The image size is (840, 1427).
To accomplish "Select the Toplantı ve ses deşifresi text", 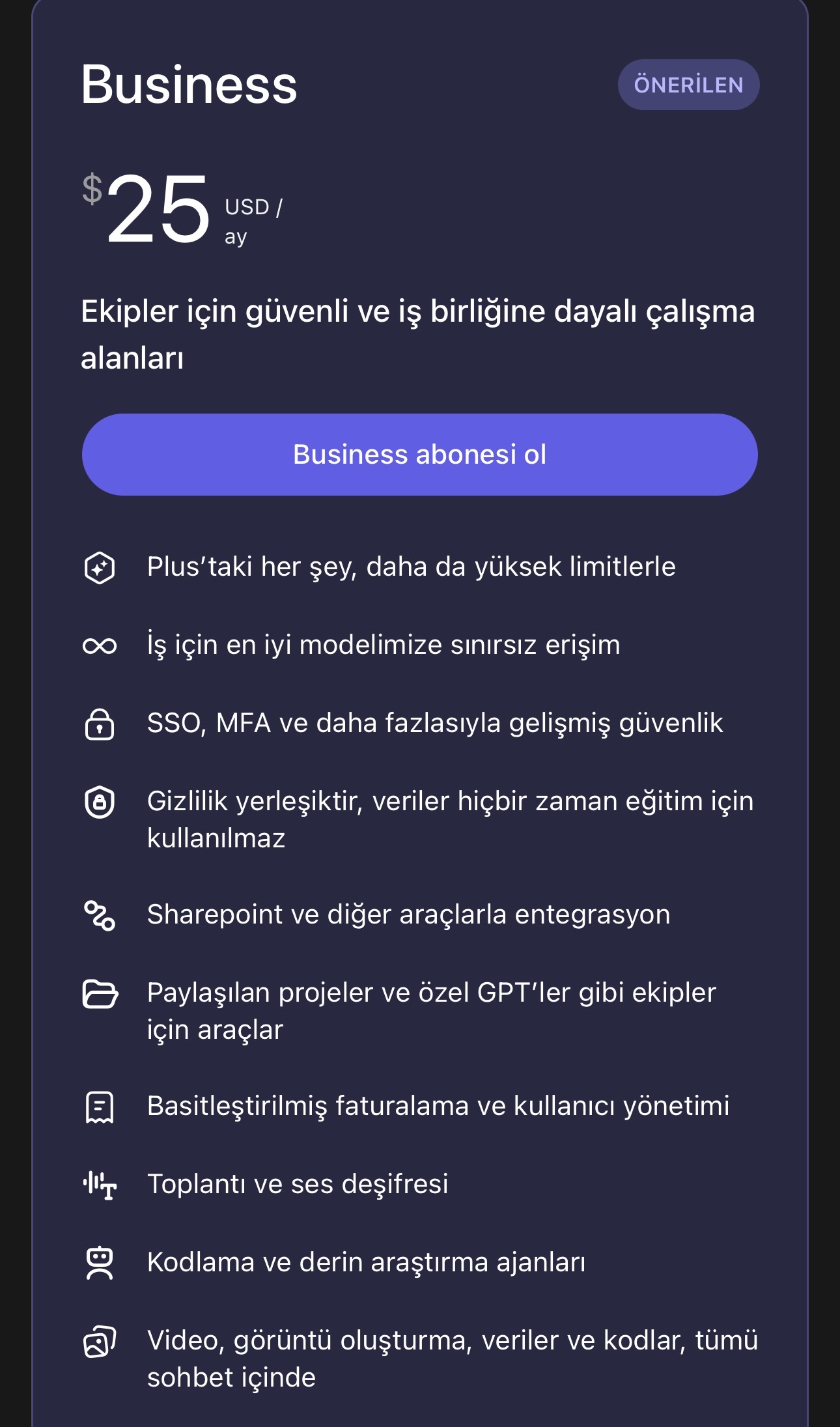I will tap(298, 1184).
